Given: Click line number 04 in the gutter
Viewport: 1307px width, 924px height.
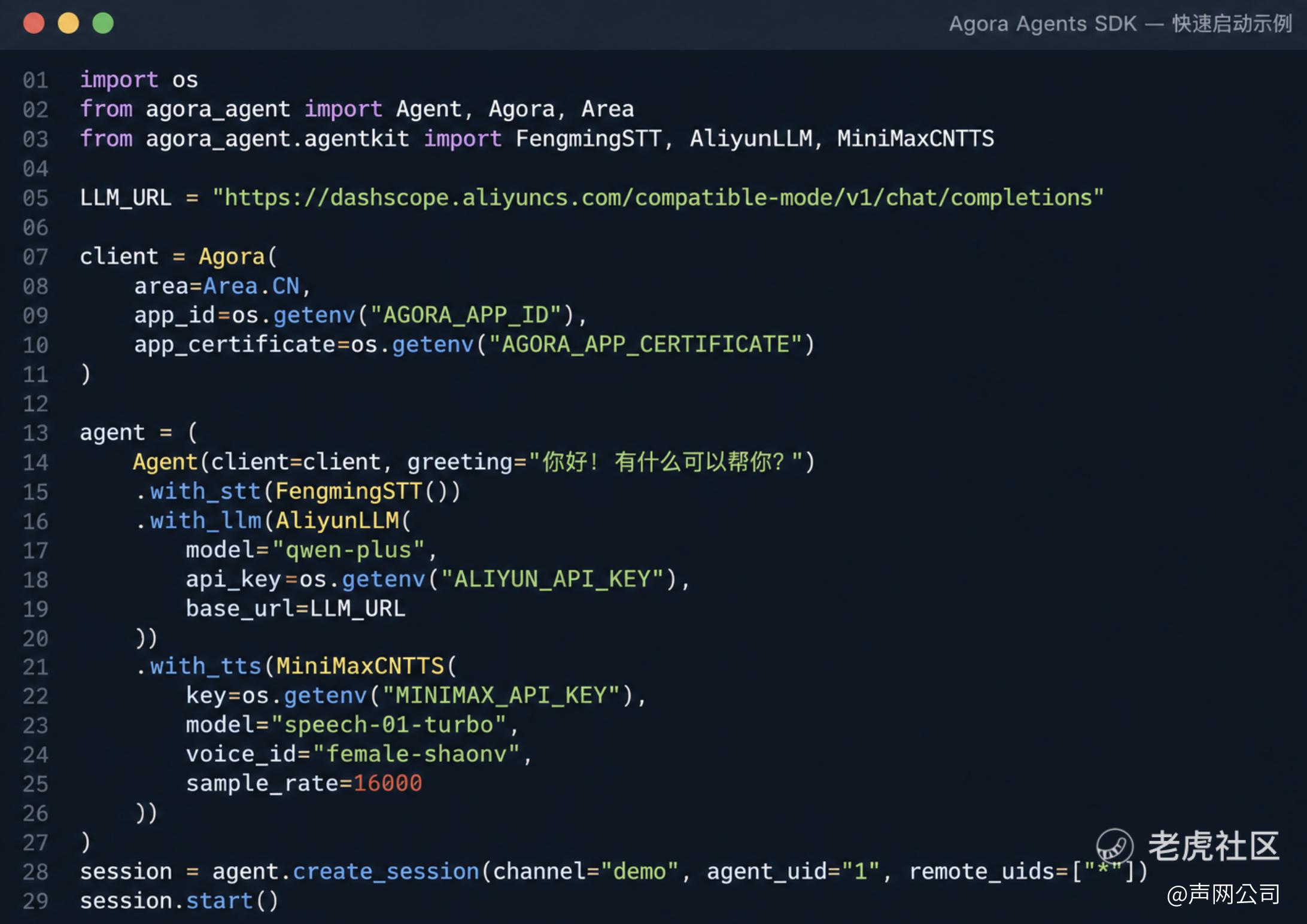Looking at the screenshot, I should 35,168.
